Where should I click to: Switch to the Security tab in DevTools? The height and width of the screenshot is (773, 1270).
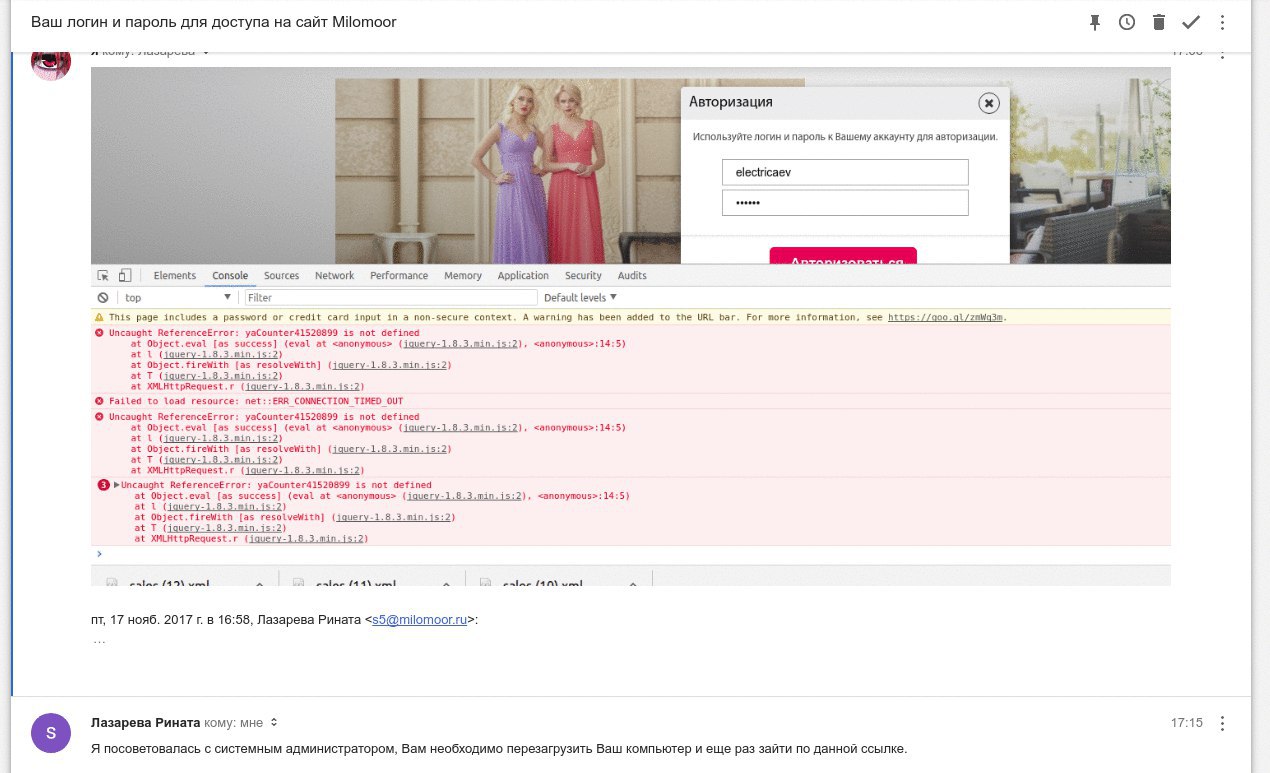583,276
